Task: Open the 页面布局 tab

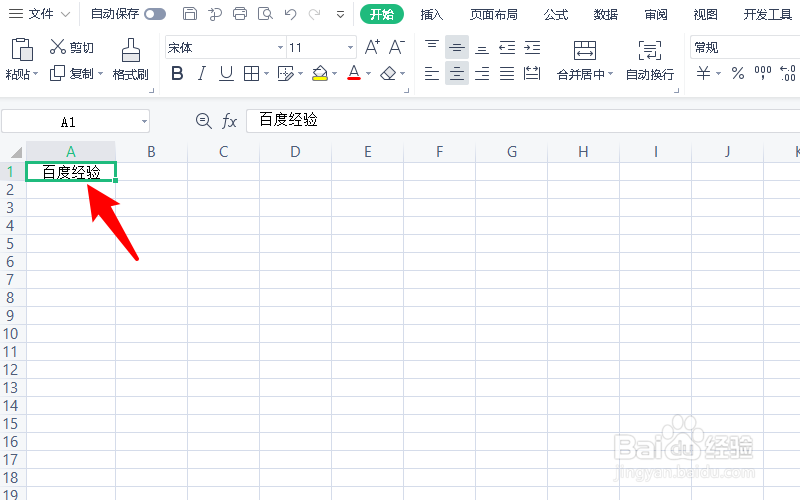Action: [493, 14]
